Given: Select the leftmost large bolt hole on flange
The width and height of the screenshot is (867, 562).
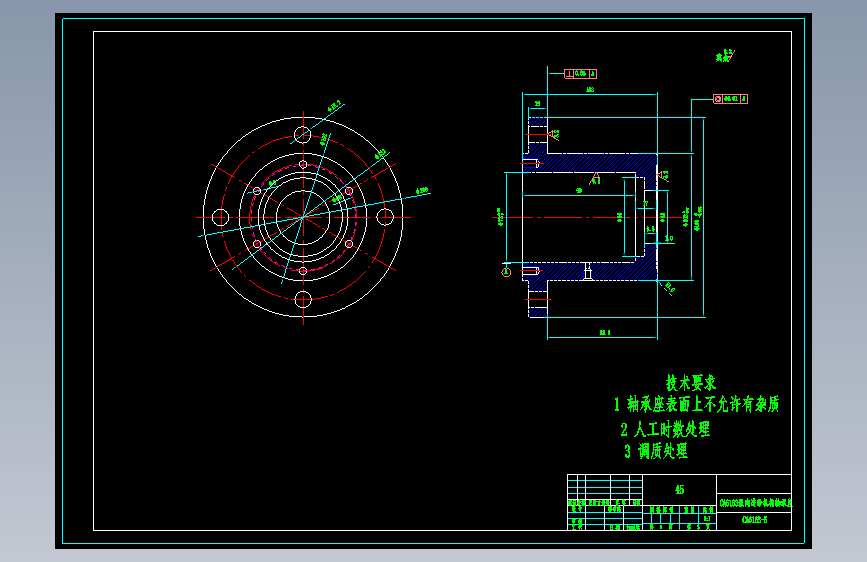Looking at the screenshot, I should coord(220,217).
